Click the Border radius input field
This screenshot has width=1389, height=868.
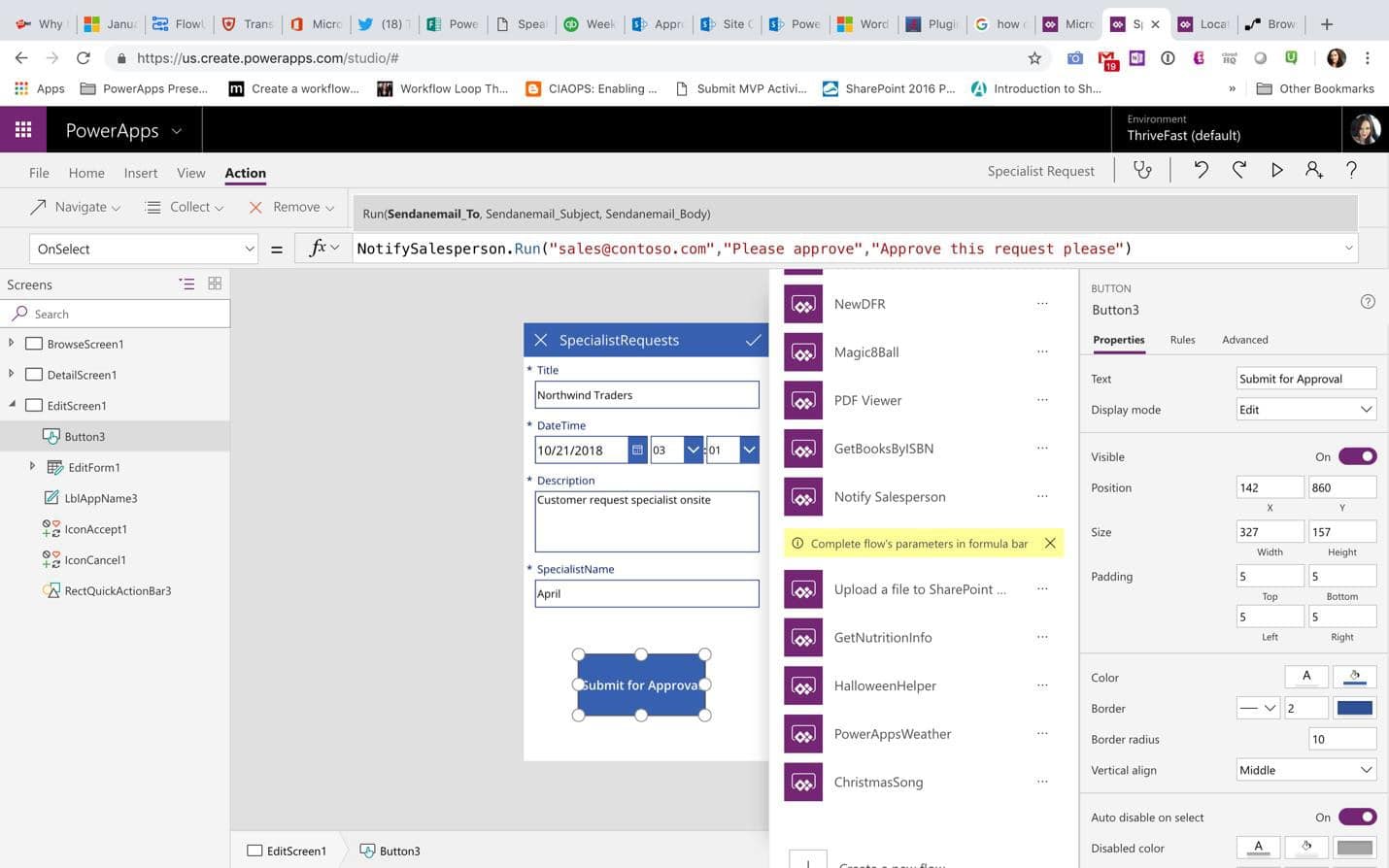click(x=1342, y=739)
